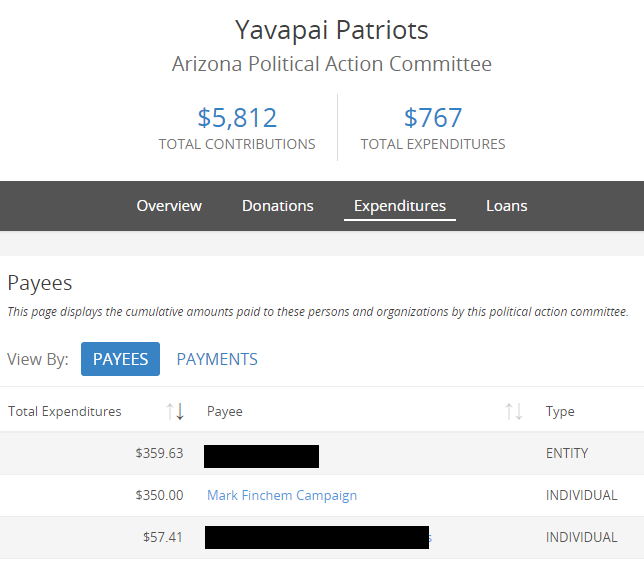The width and height of the screenshot is (644, 578).
Task: Sort by Total Expenditures arrows icon
Action: [175, 411]
